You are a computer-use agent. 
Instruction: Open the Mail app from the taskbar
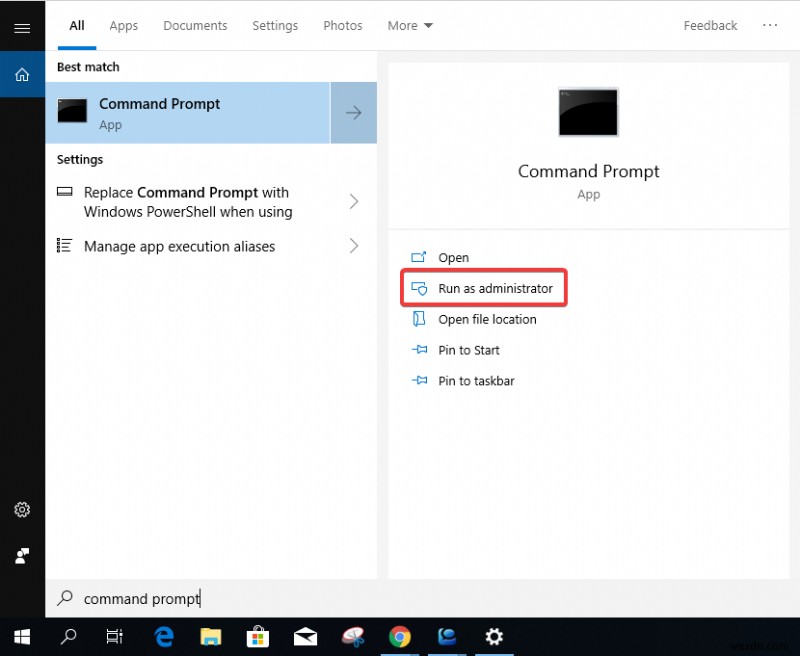point(305,636)
